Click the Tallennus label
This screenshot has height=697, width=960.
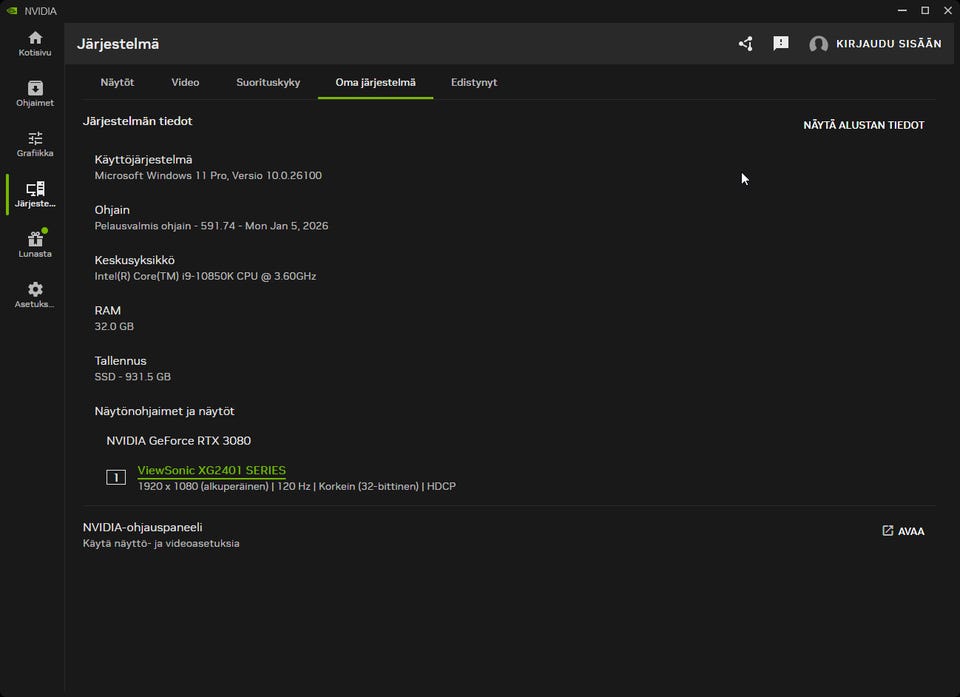(120, 361)
